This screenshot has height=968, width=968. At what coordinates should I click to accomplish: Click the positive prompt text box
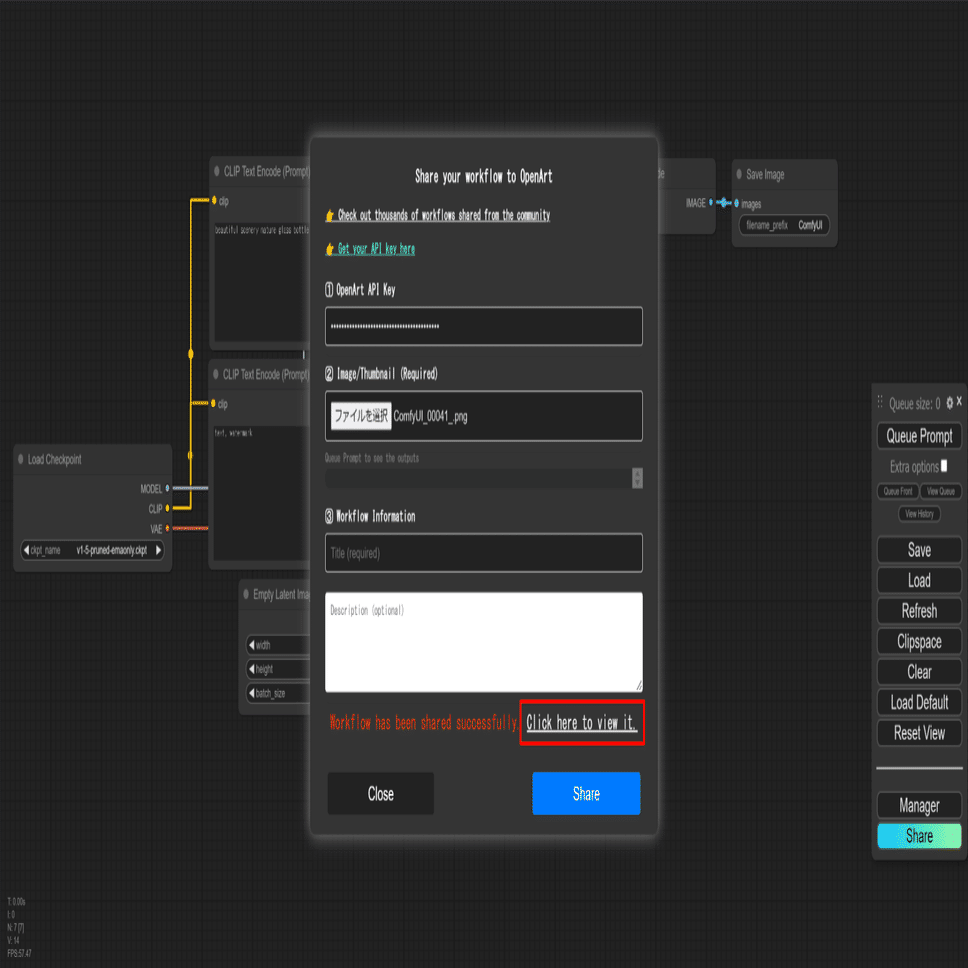pyautogui.click(x=261, y=281)
